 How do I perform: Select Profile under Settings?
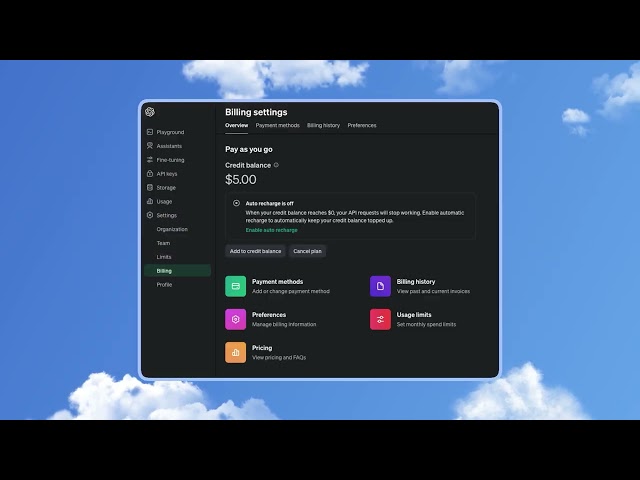tap(164, 285)
